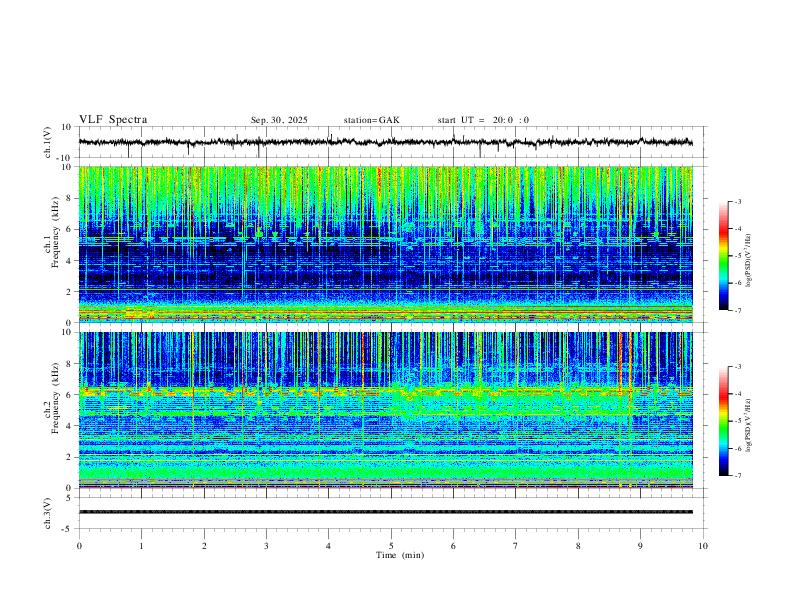Screen dimensions: 792x612
Task: Click the lower color bar '-7' label
Action: tap(737, 476)
